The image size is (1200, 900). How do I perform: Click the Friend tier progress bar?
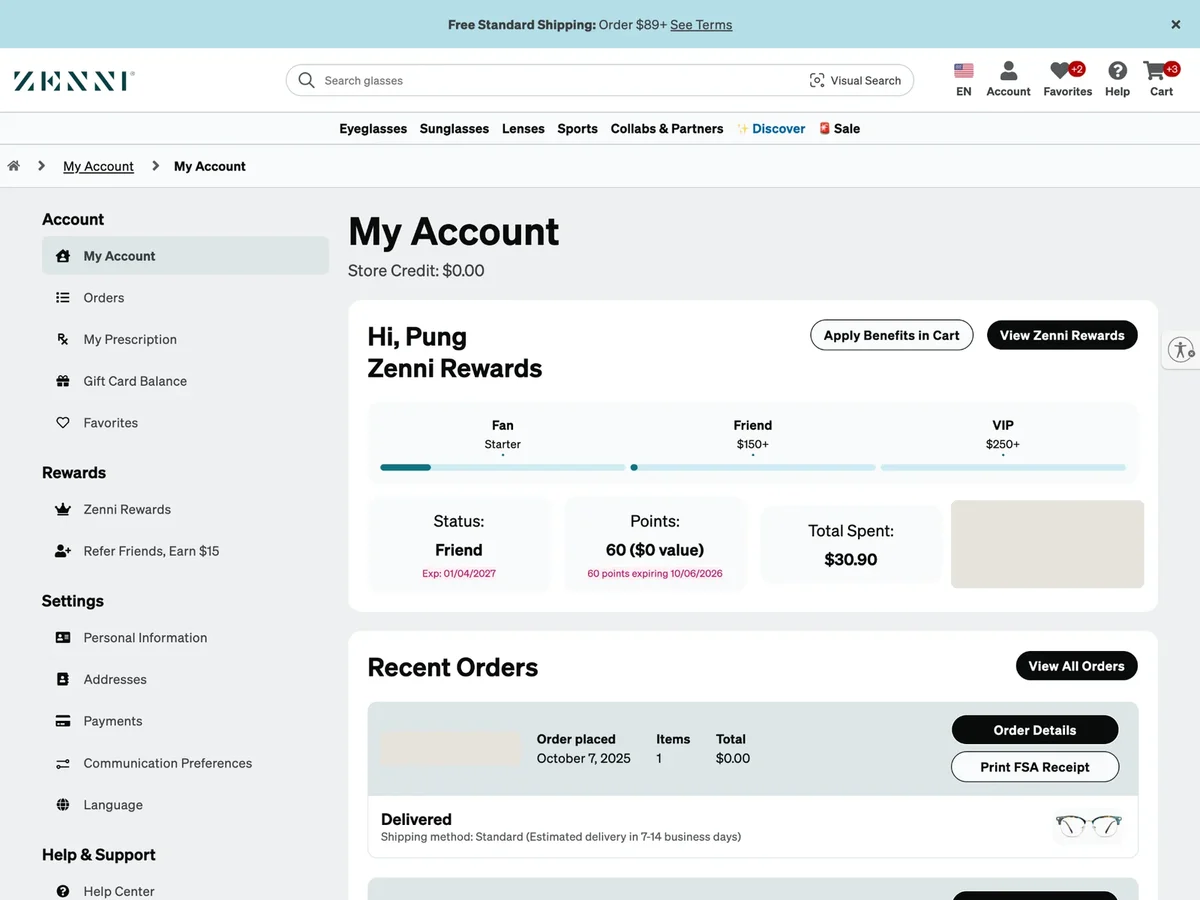pos(753,467)
